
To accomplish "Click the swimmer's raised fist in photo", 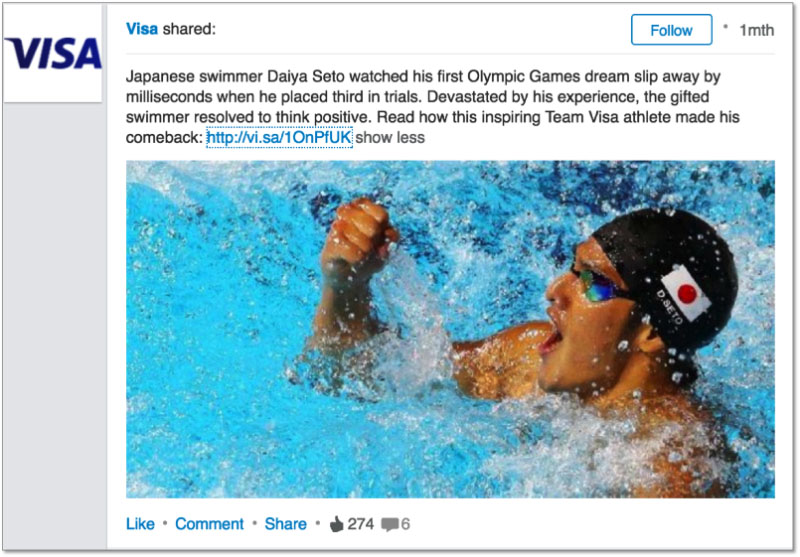I will click(x=361, y=237).
